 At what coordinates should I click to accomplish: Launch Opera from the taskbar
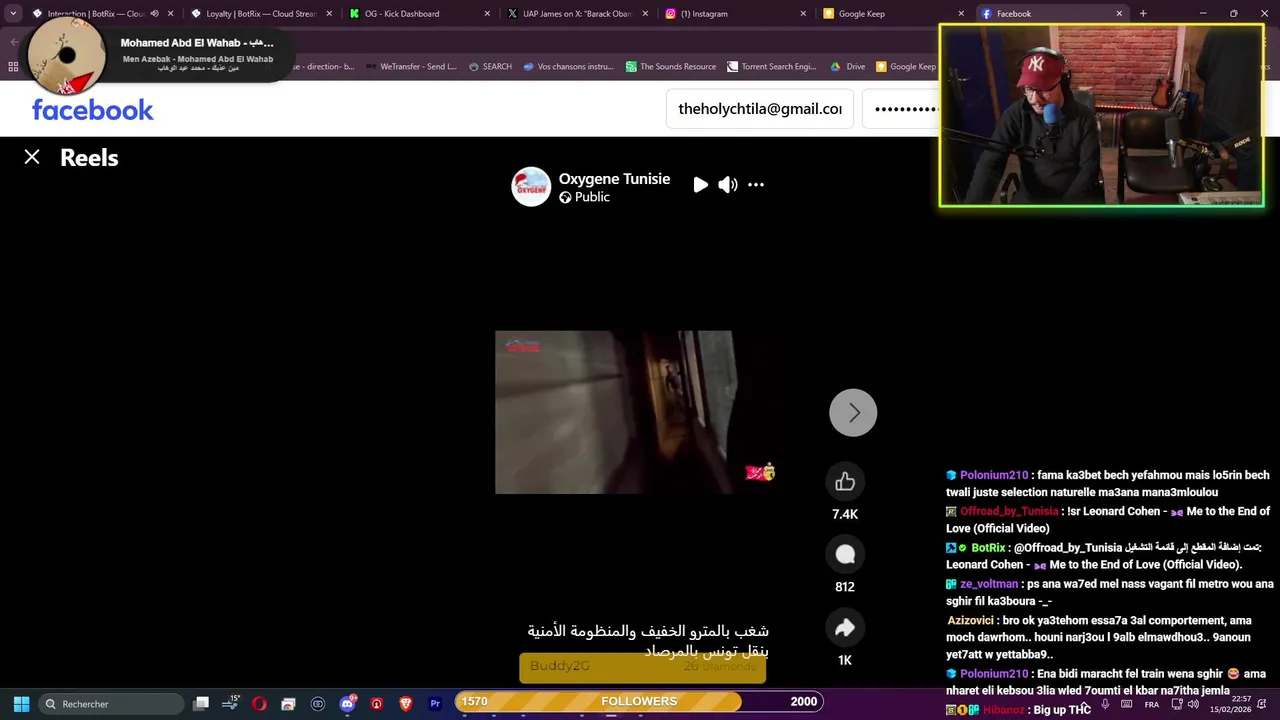(x=260, y=704)
